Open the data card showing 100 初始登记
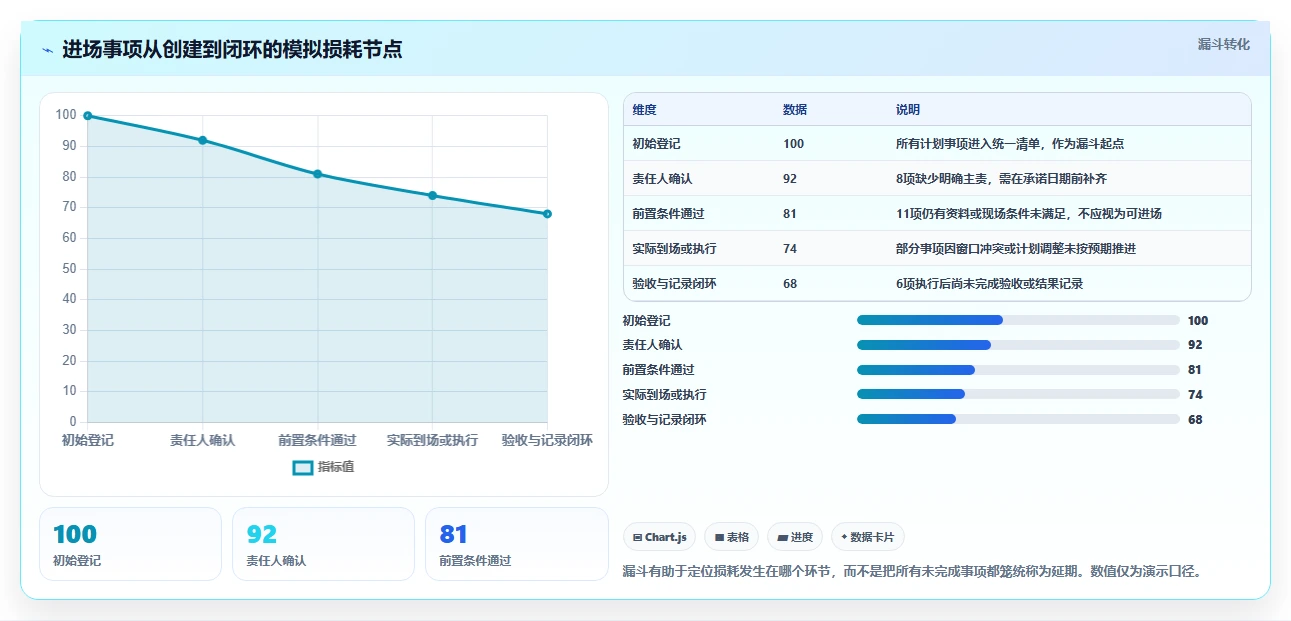 pos(130,544)
